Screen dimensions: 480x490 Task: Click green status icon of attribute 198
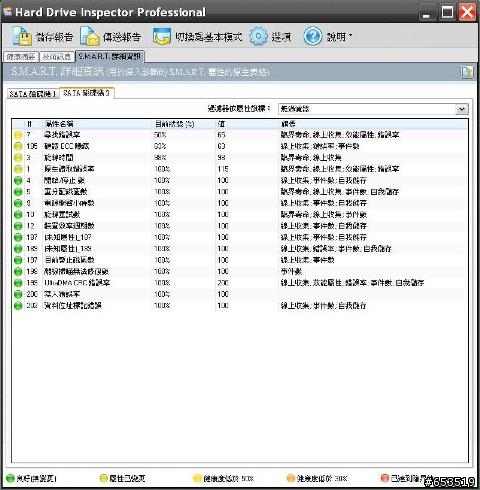click(x=18, y=271)
